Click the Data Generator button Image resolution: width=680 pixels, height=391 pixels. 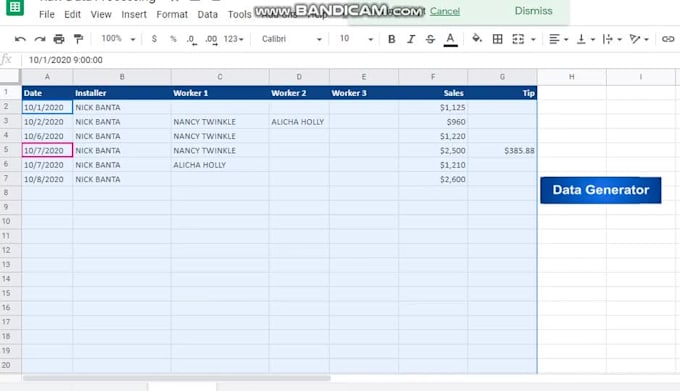pos(601,190)
